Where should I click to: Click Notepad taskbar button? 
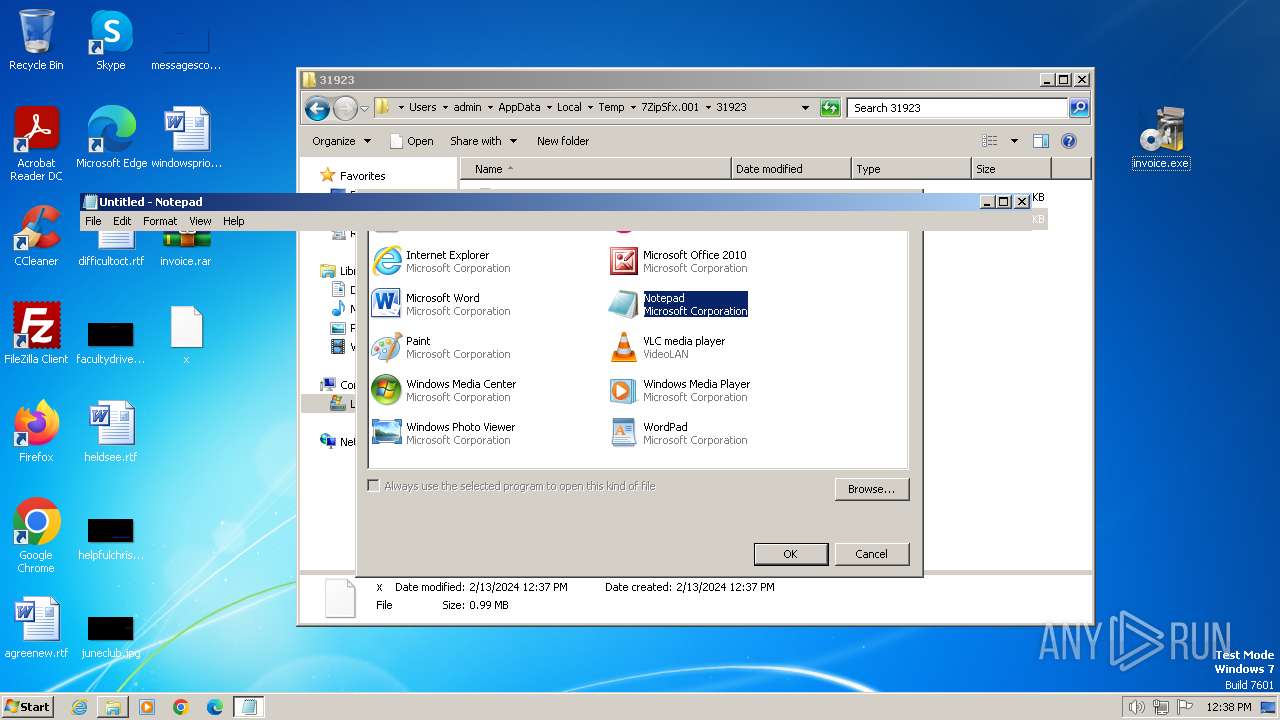(249, 707)
